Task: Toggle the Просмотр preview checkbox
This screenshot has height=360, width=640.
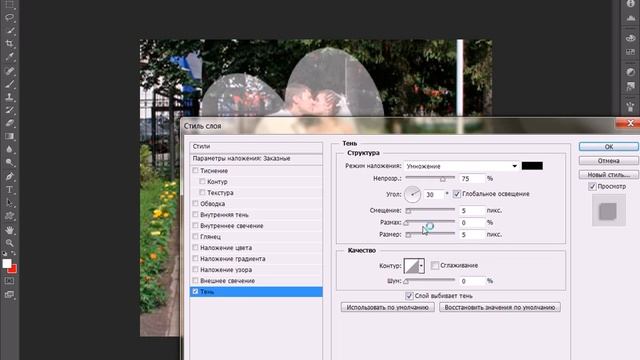Action: pos(592,187)
